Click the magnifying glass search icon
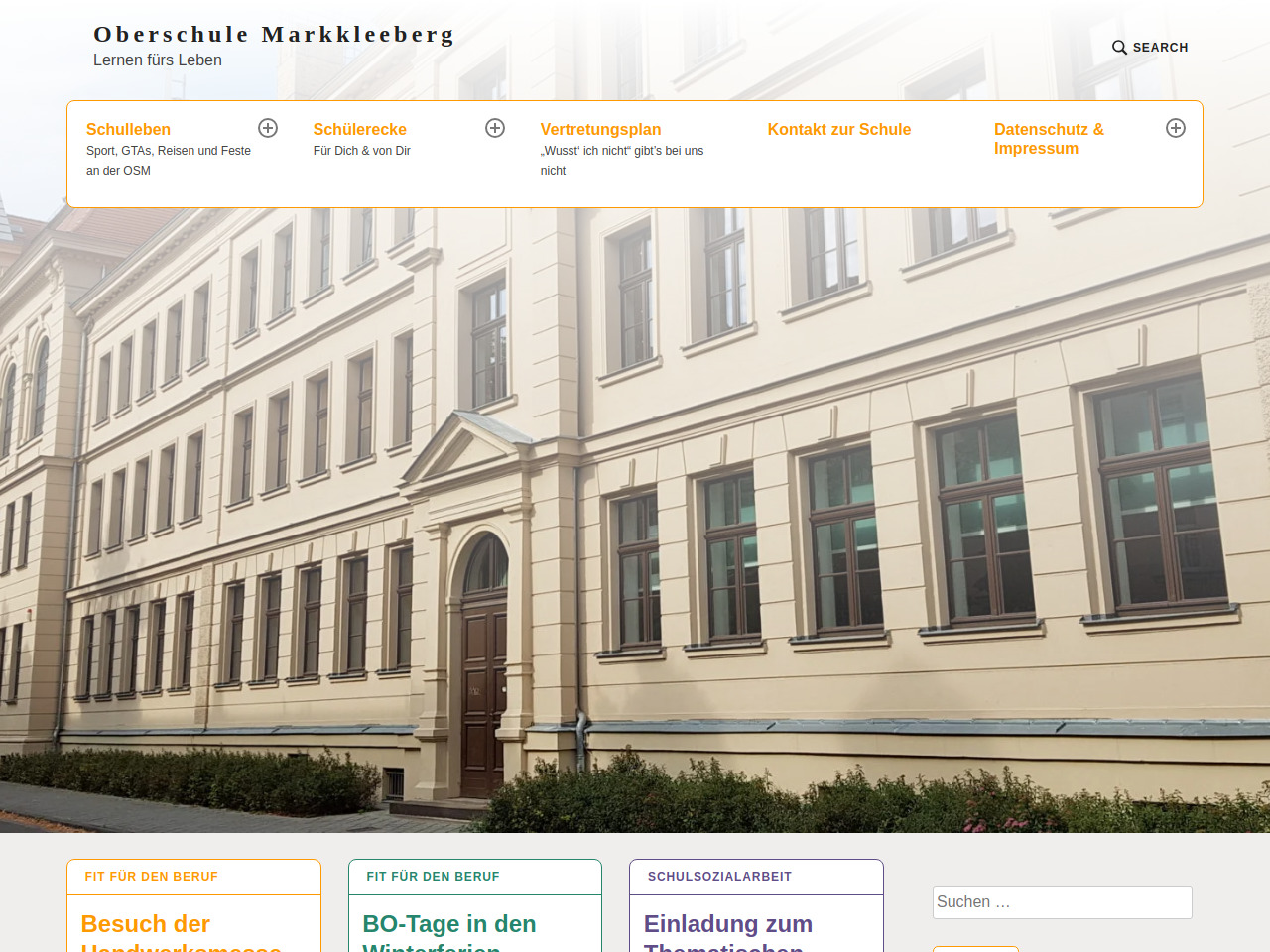 coord(1119,48)
